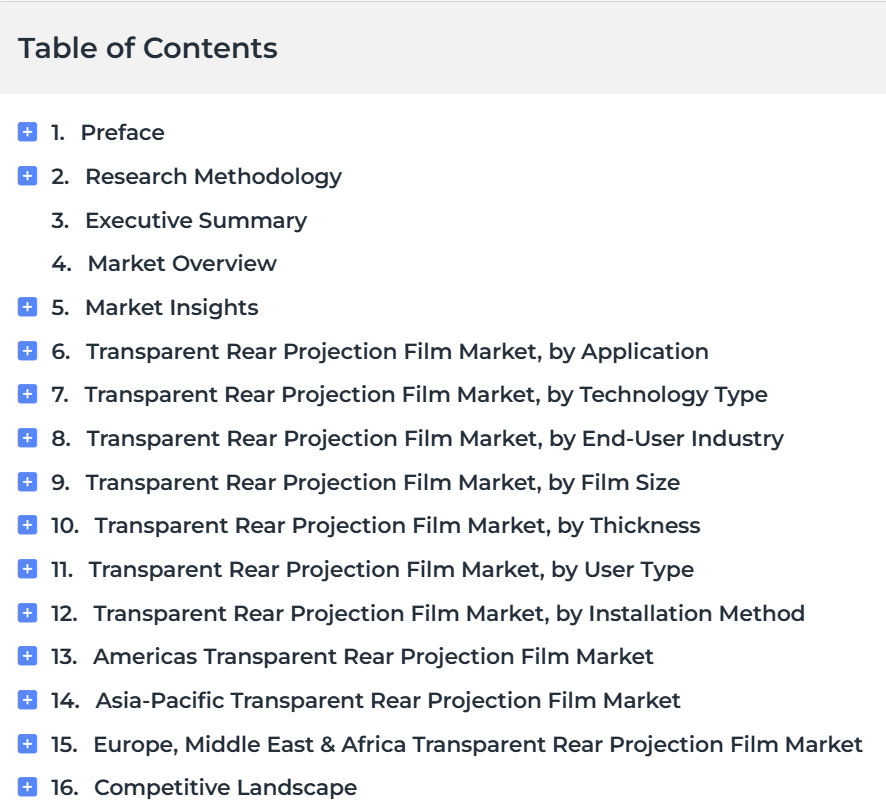Screen dimensions: 886x811
Task: Click plus icon beside by Film Size
Action: click(27, 482)
